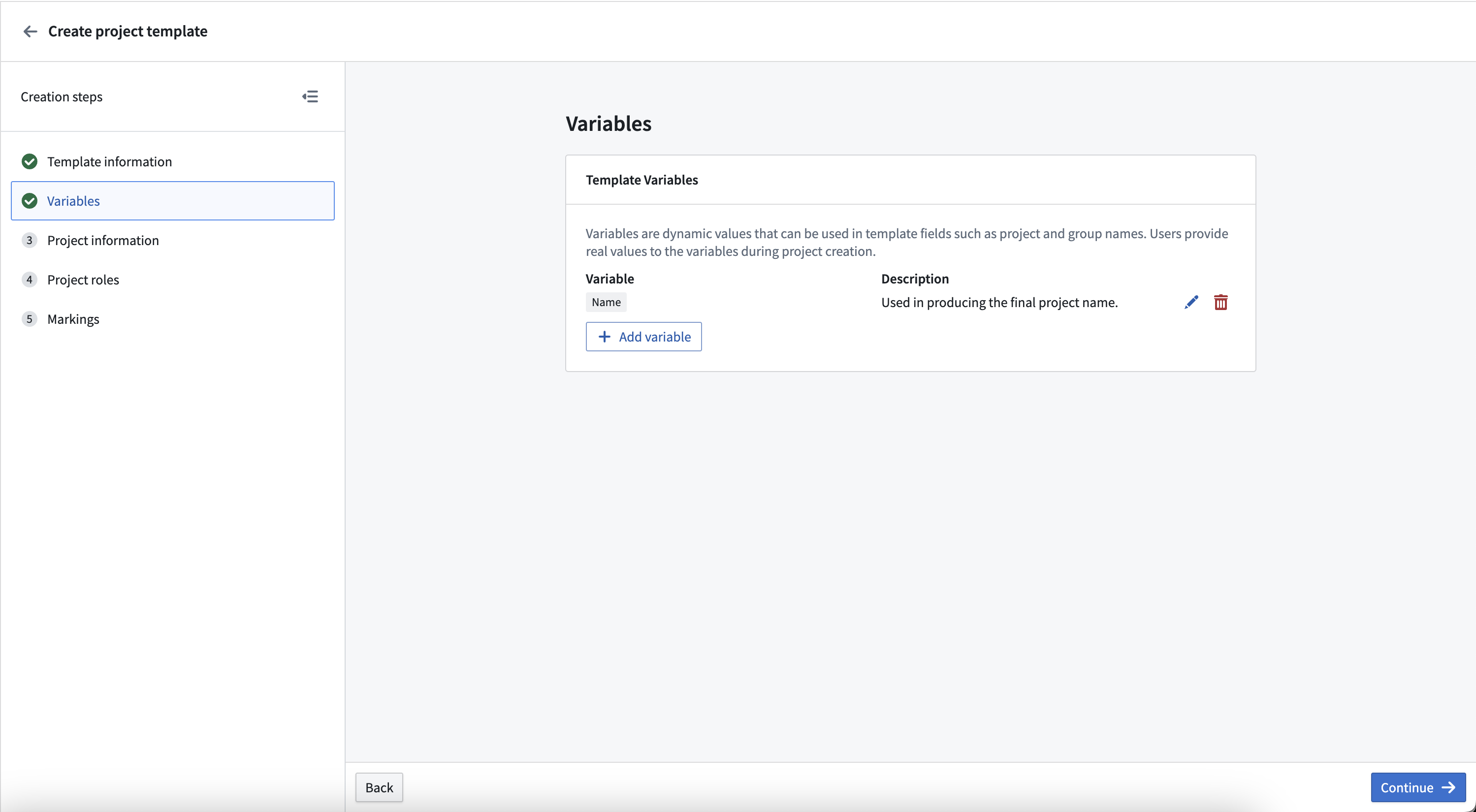Delete the Name variable with trash icon
Image resolution: width=1476 pixels, height=812 pixels.
pos(1220,302)
